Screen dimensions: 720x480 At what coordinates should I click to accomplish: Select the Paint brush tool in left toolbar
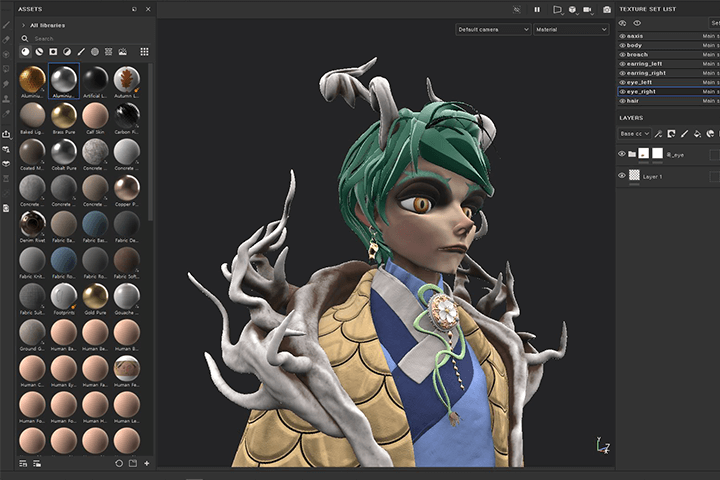pyautogui.click(x=6, y=25)
